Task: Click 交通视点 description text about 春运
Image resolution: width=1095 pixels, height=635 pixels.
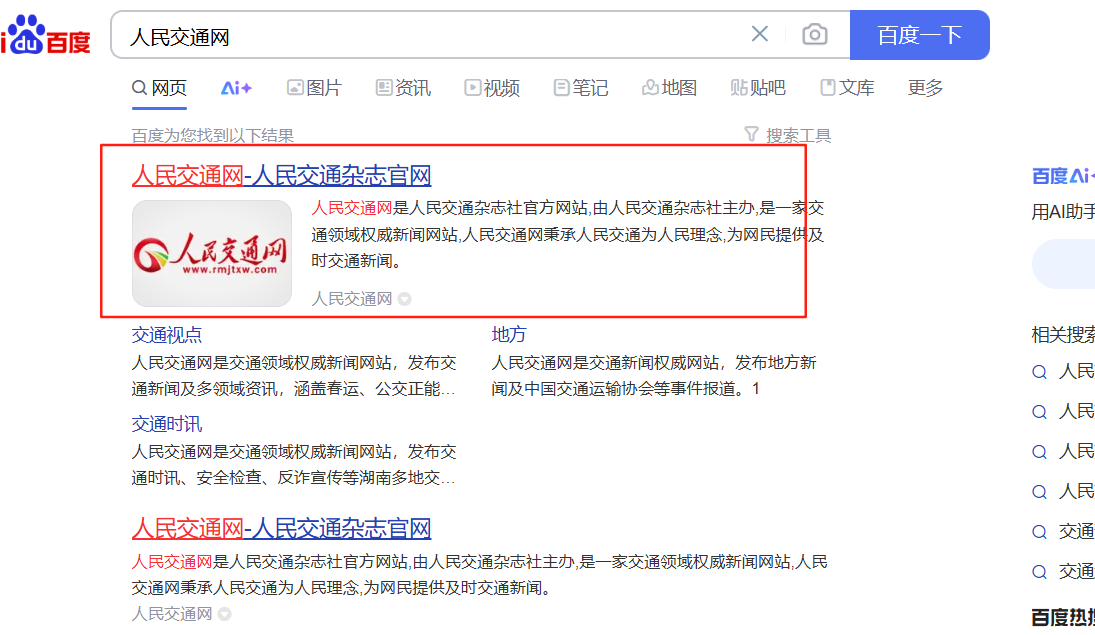Action: point(293,376)
